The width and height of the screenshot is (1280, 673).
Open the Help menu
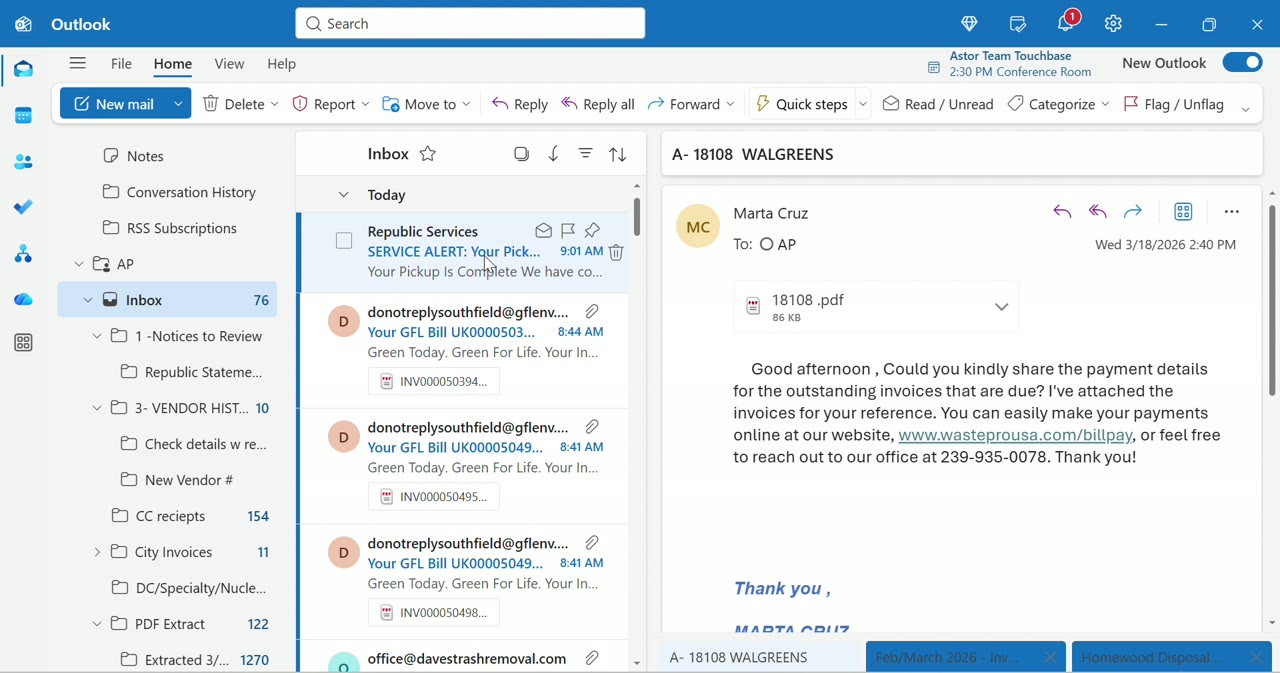click(281, 63)
